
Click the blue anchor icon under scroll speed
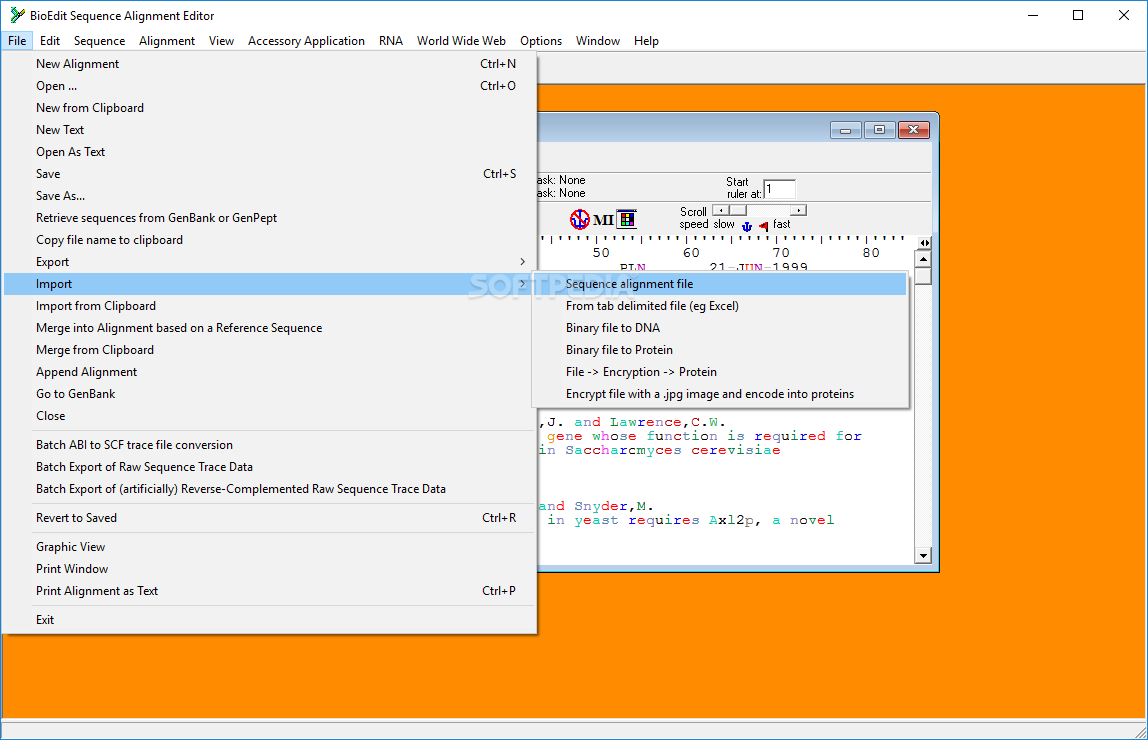tap(747, 226)
